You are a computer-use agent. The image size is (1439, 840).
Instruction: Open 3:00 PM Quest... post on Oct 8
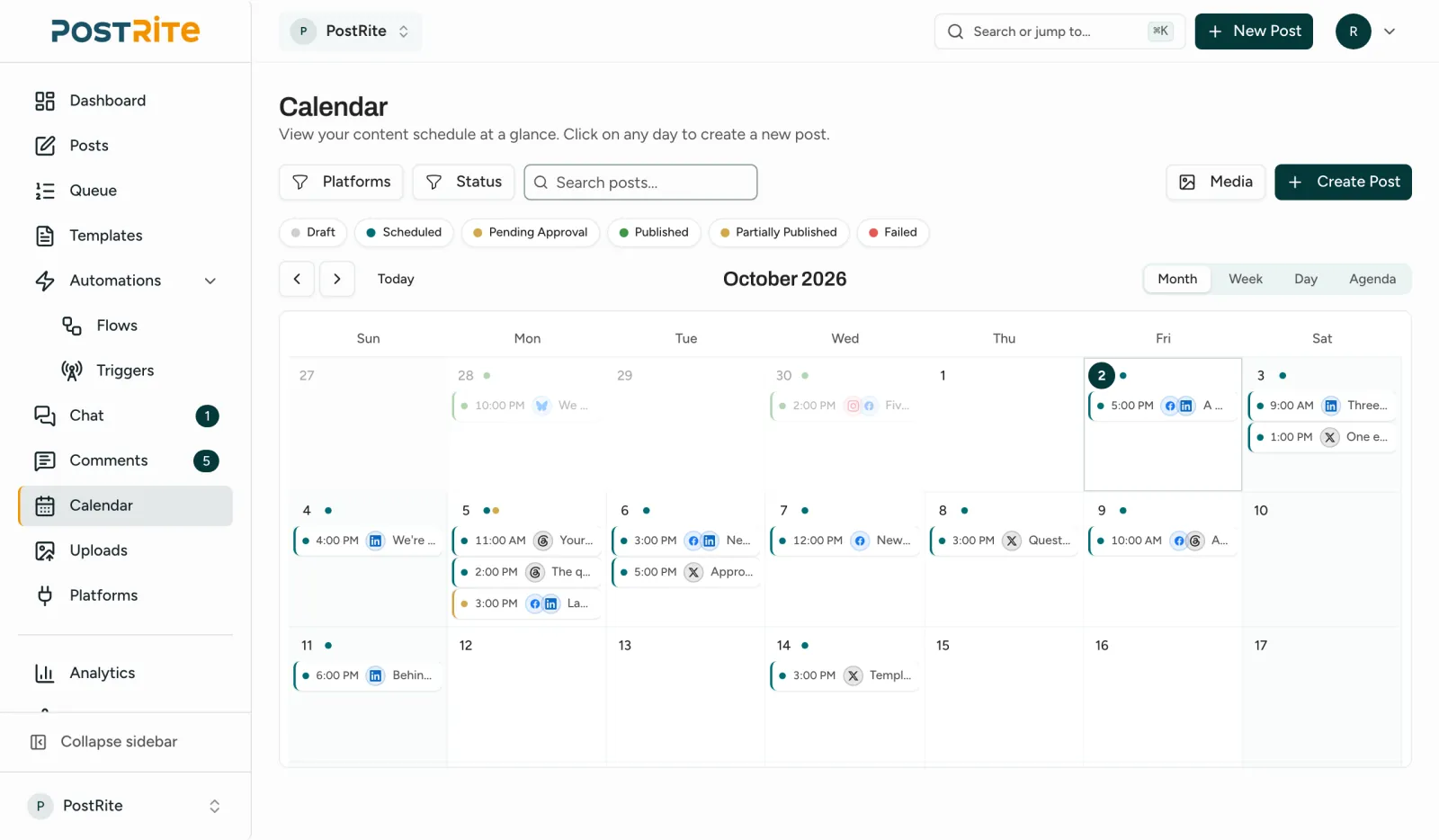click(1005, 541)
